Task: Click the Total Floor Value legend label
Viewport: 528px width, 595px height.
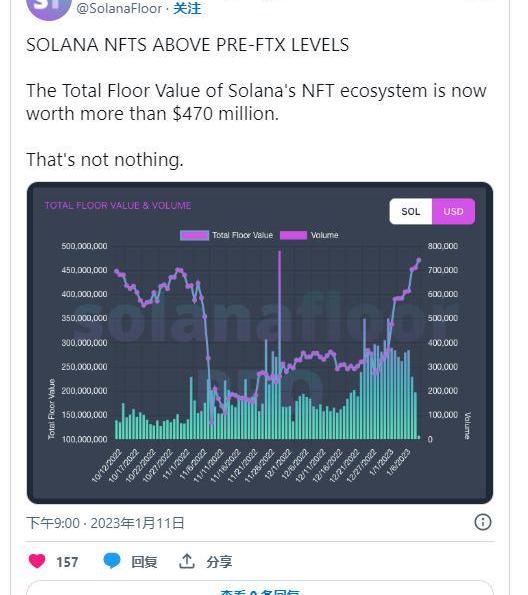Action: (x=242, y=235)
